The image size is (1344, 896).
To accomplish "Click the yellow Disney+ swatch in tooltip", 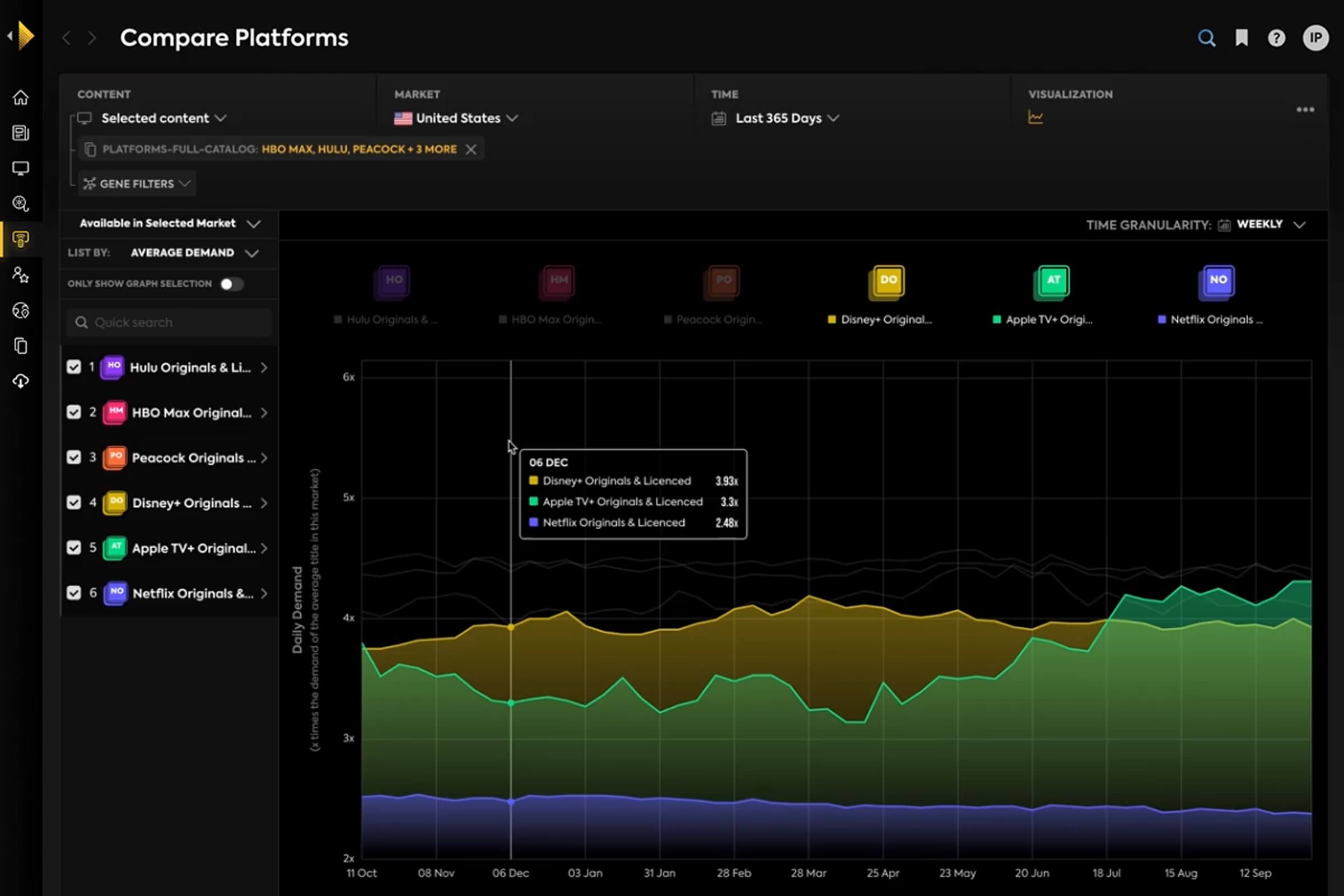I will 533,480.
